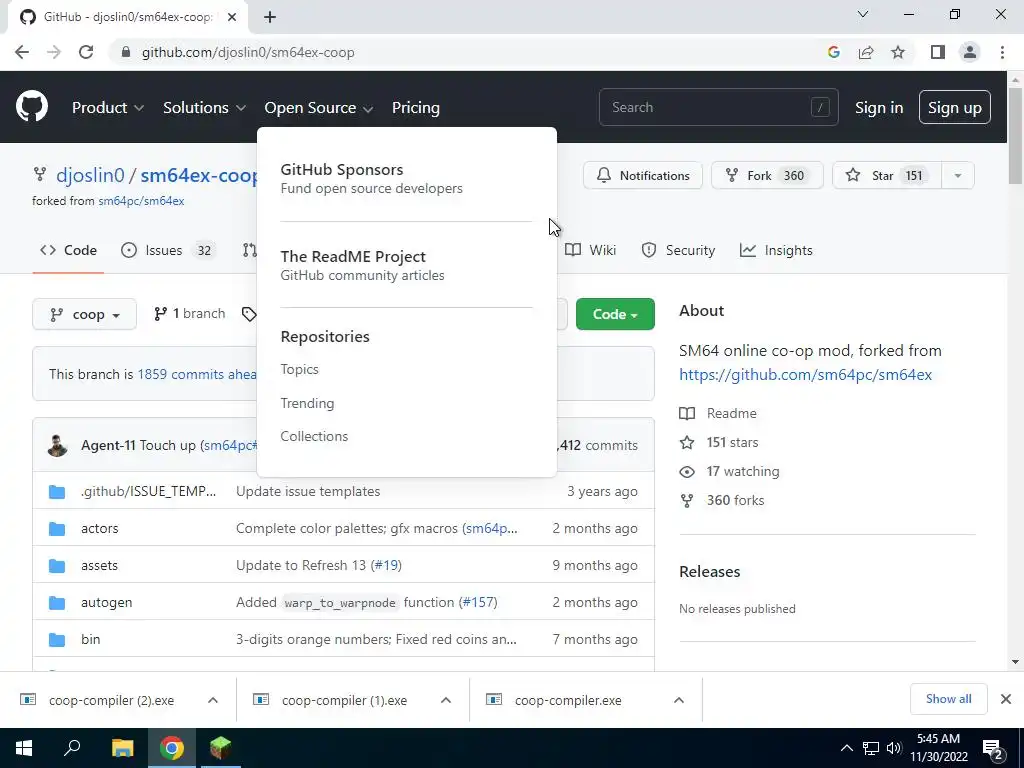Collapse the Open Source menu

click(x=319, y=108)
